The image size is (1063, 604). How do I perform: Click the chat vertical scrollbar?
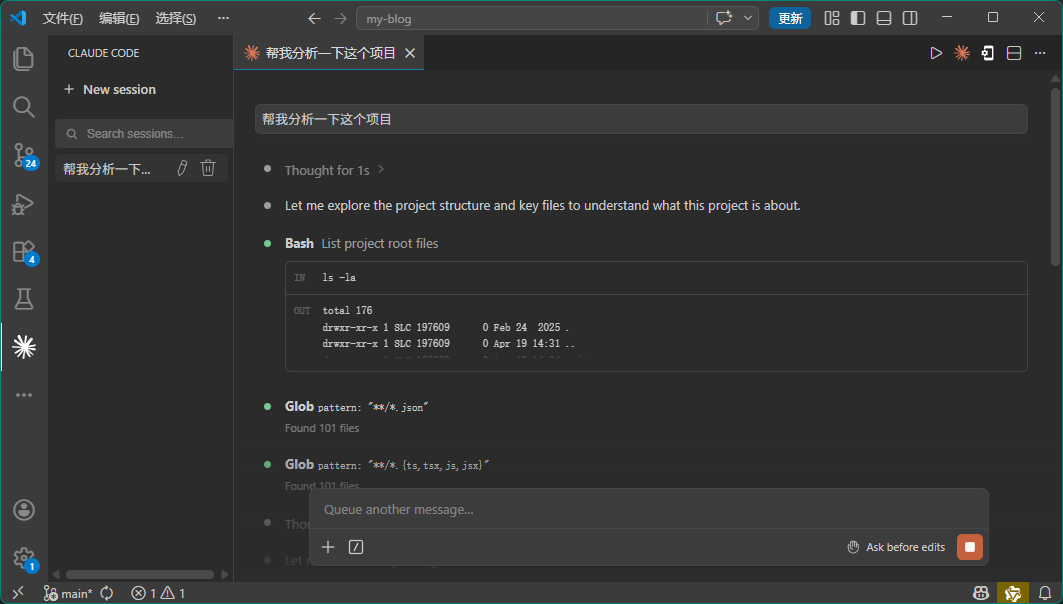point(1055,175)
